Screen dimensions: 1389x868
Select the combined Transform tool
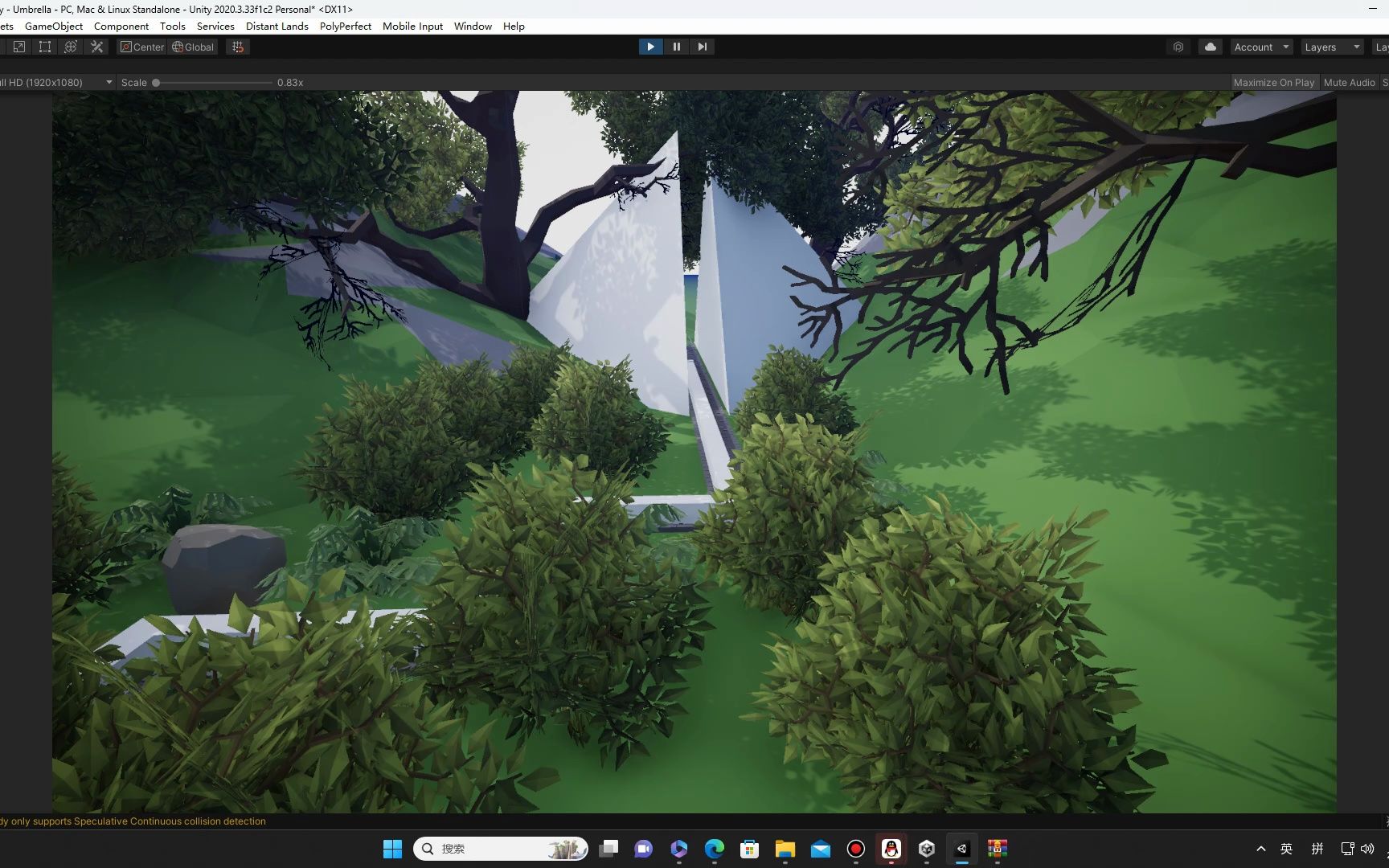coord(71,47)
